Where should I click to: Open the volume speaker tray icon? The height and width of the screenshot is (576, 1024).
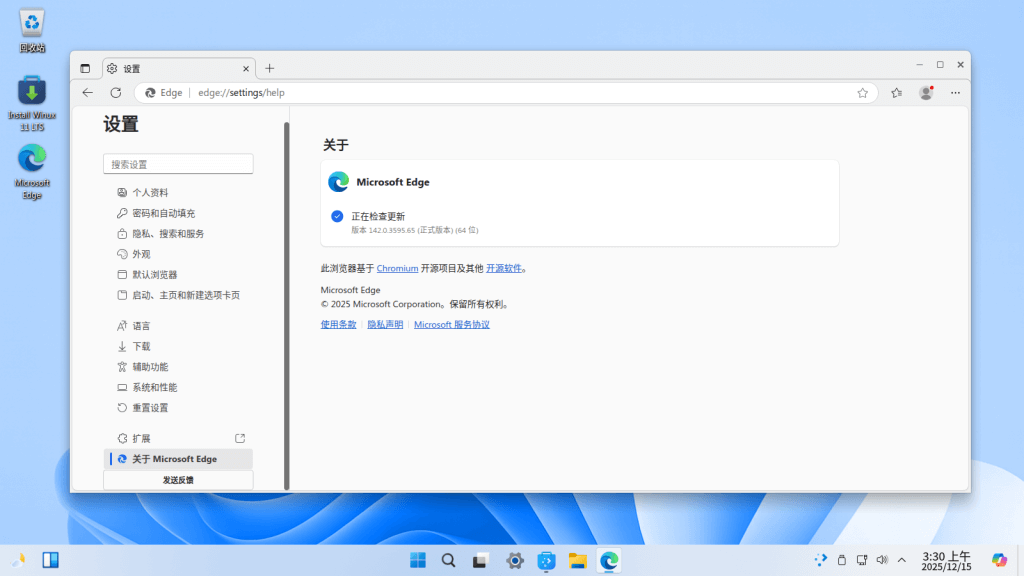[882, 560]
